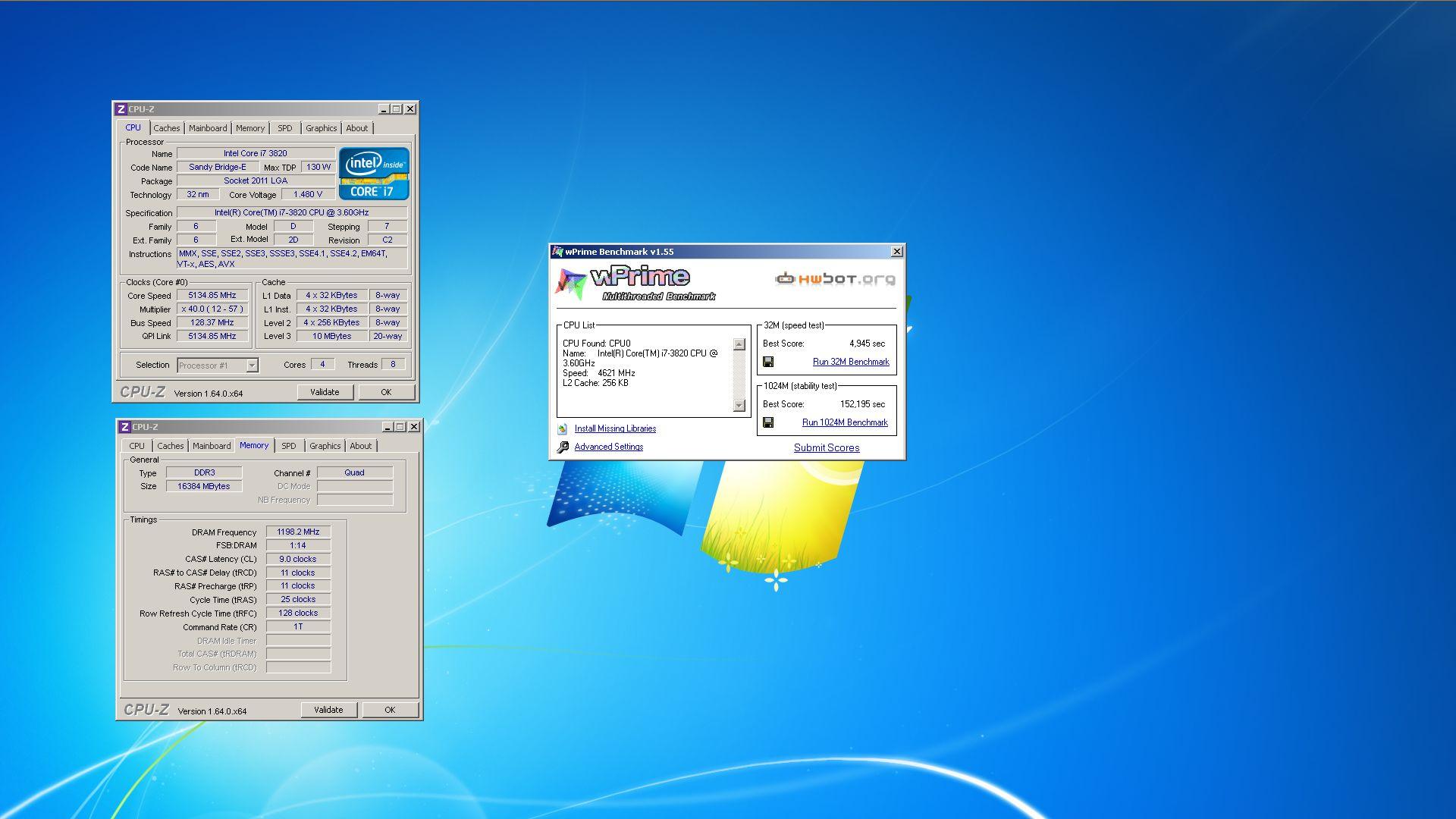Click the FSB:DRAM ratio 1:14
Viewport: 1456px width, 819px height.
[x=298, y=546]
